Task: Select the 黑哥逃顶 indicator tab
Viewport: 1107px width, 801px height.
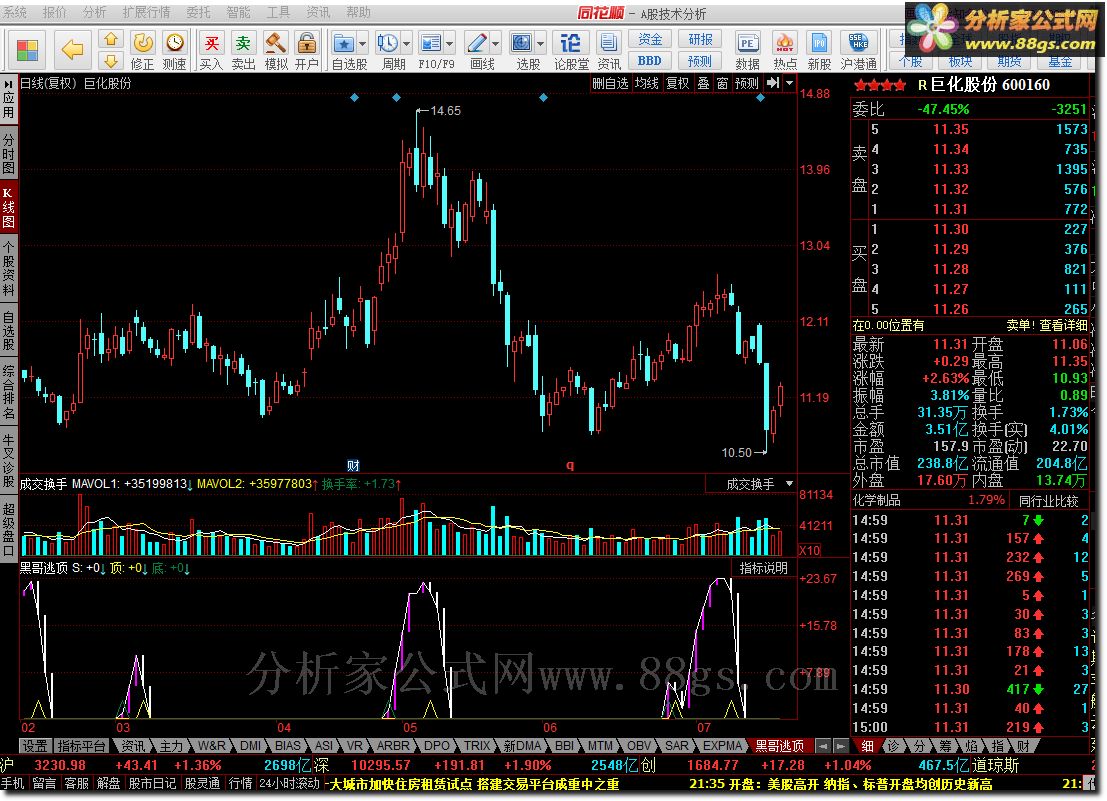Action: pos(779,746)
